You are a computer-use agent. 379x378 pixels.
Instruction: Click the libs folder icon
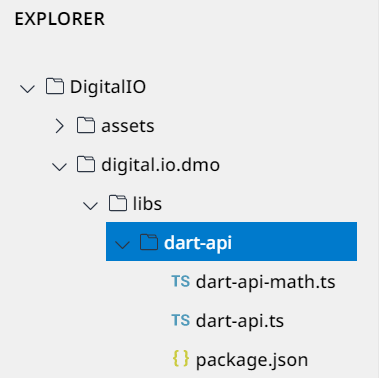point(118,203)
